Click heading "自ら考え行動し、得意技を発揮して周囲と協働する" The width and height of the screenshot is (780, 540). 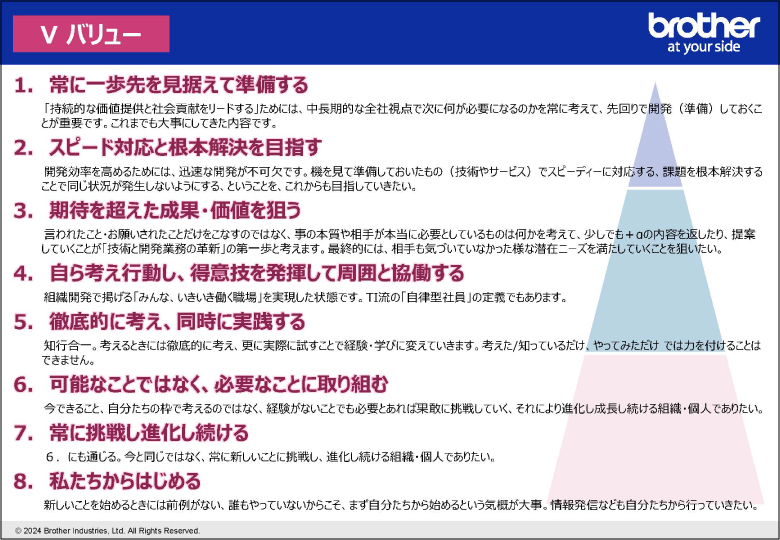256,273
